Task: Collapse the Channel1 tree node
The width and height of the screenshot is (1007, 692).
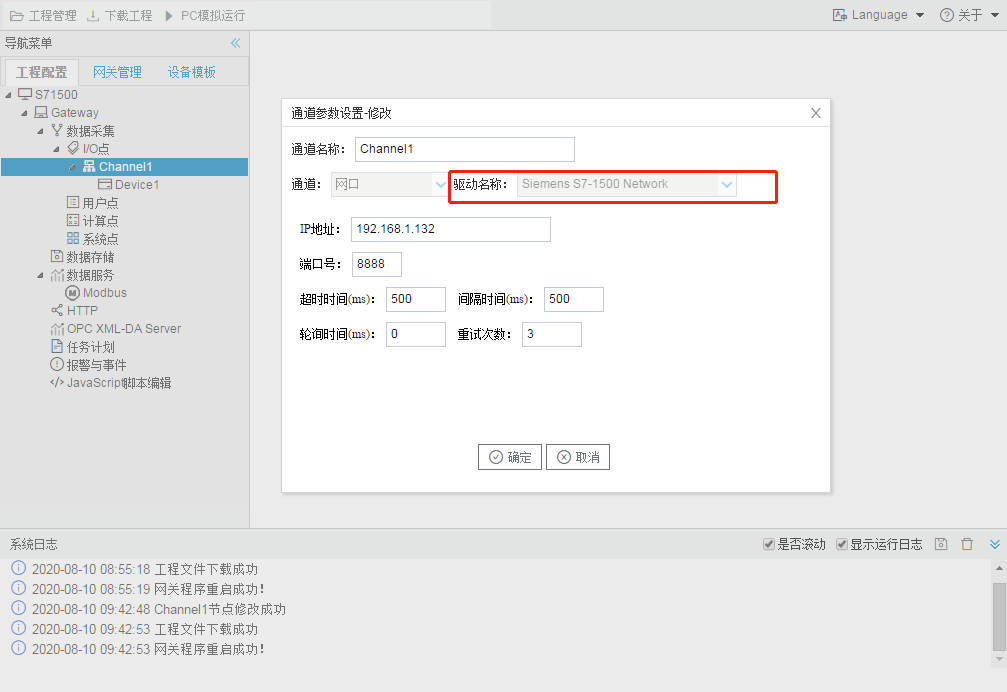Action: [x=73, y=167]
